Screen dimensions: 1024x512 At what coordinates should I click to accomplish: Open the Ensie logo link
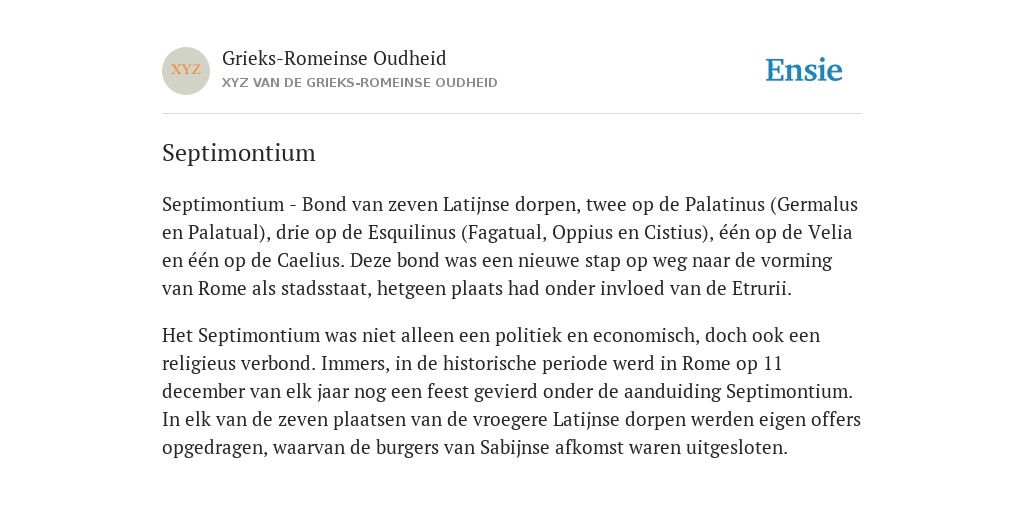pyautogui.click(x=804, y=70)
